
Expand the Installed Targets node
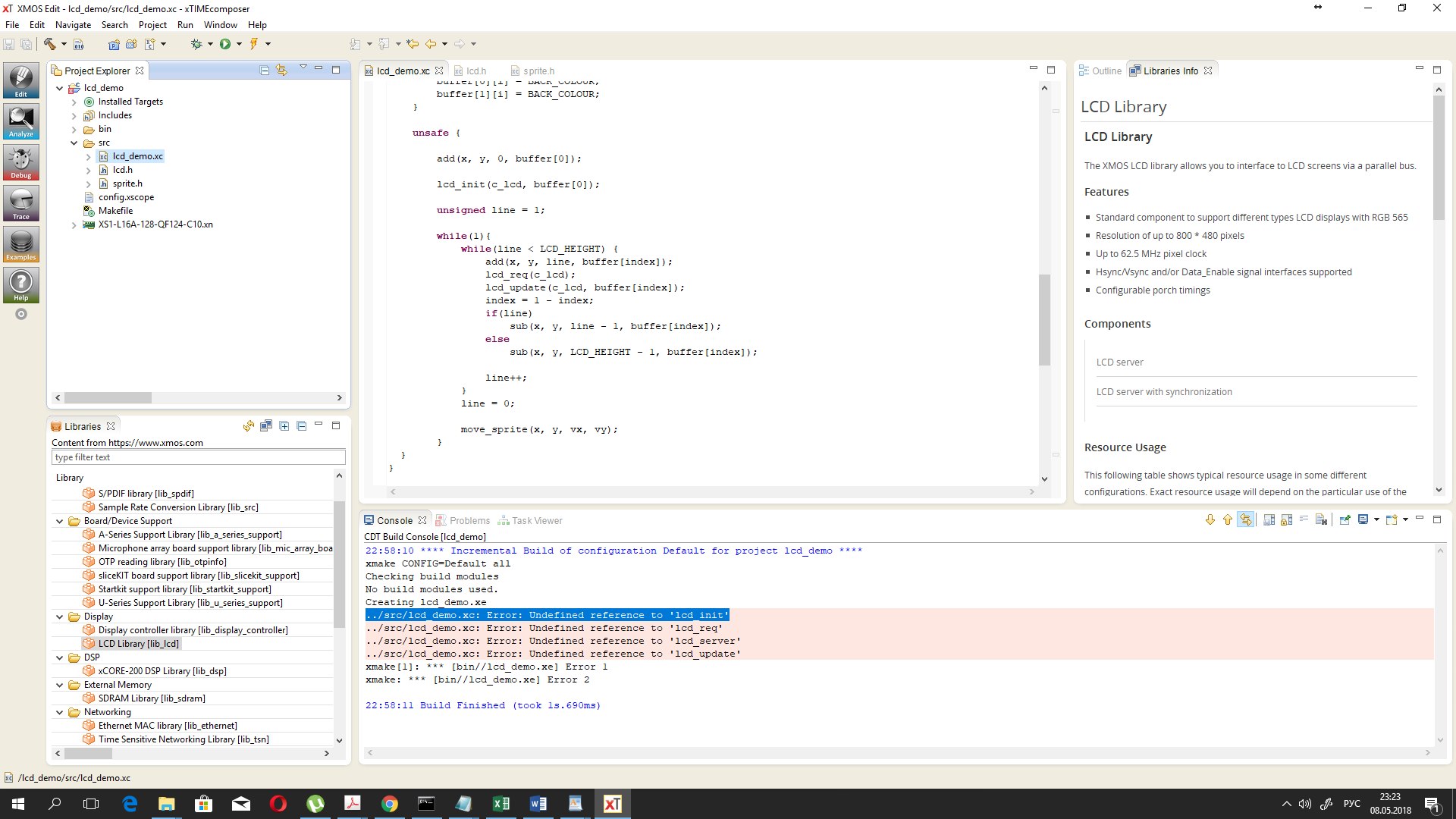pos(74,102)
